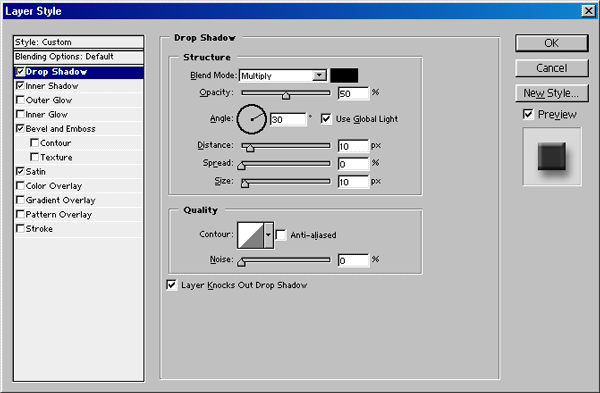600x393 pixels.
Task: Click the Angle dial control
Action: pos(251,119)
